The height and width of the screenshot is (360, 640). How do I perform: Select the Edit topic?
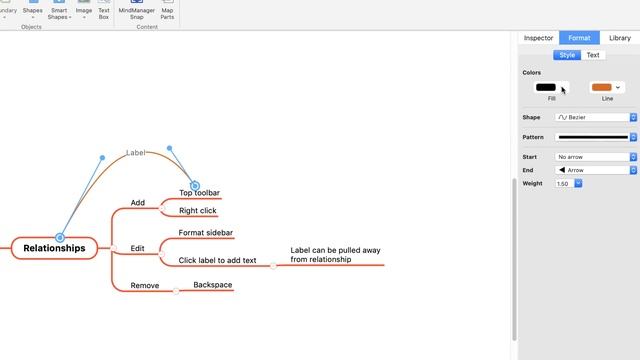pyautogui.click(x=137, y=248)
